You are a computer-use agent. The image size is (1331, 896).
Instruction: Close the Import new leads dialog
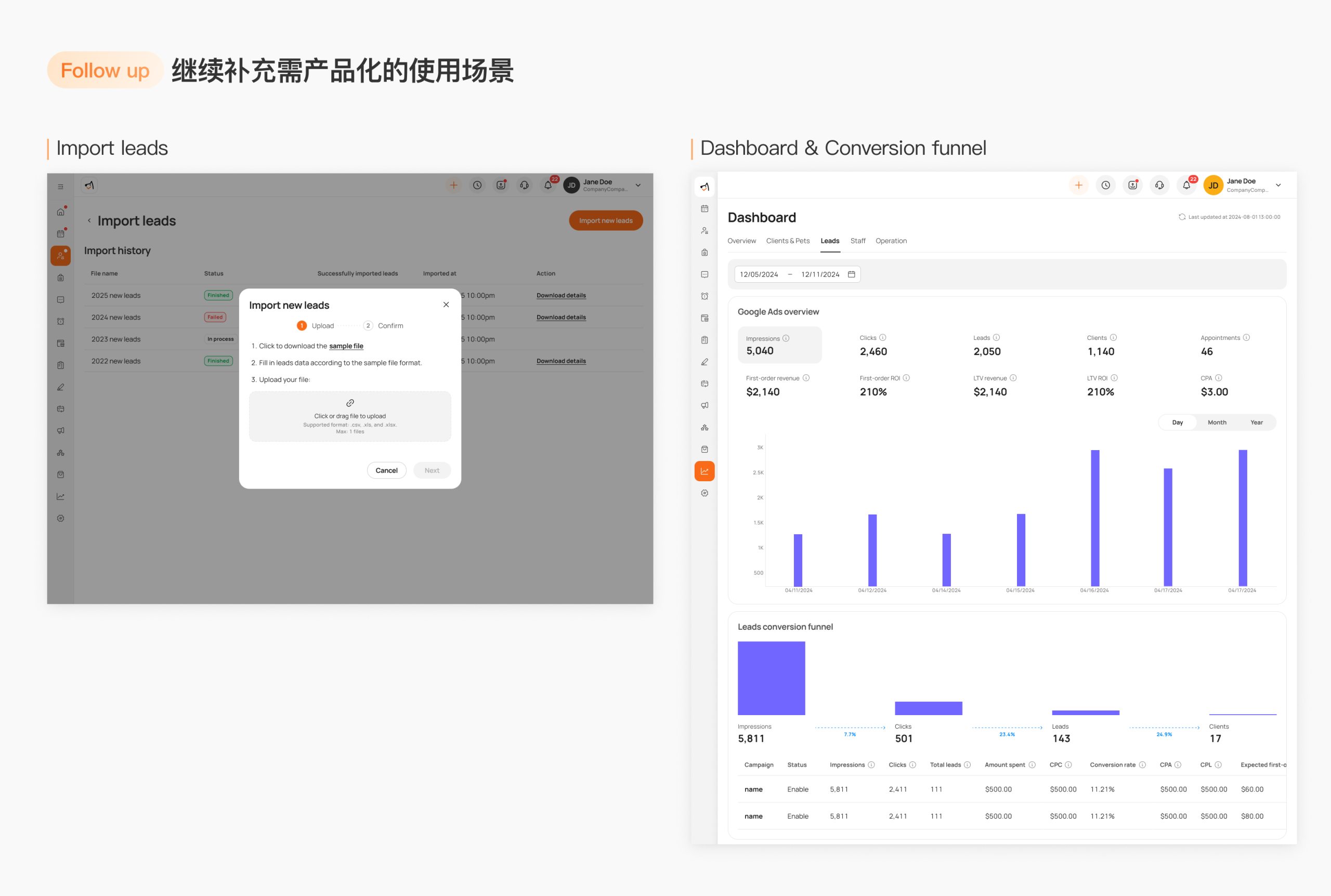coord(446,305)
